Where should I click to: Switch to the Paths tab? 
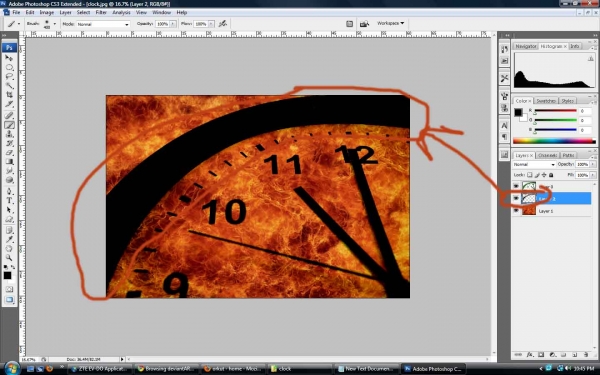pos(568,155)
